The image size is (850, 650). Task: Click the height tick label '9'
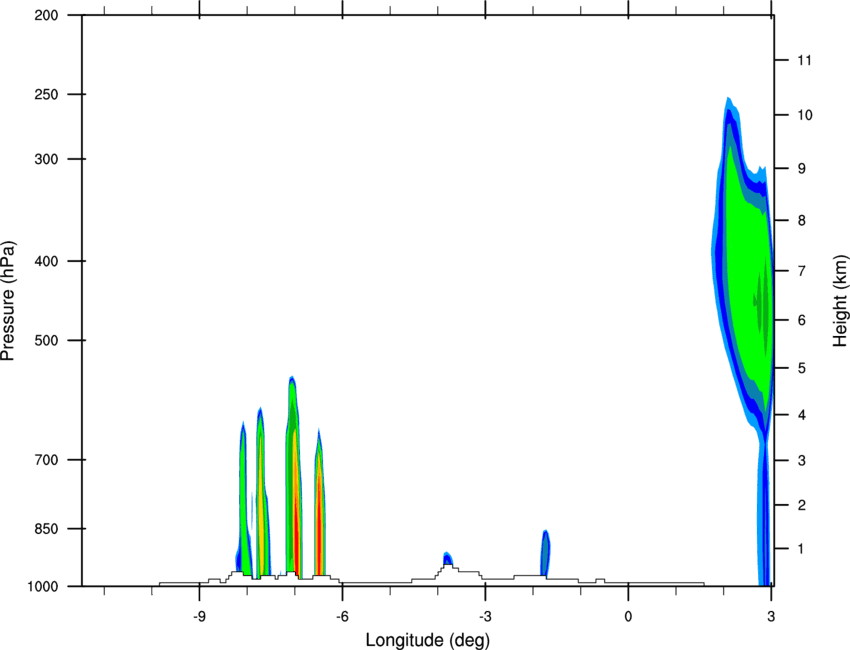802,169
